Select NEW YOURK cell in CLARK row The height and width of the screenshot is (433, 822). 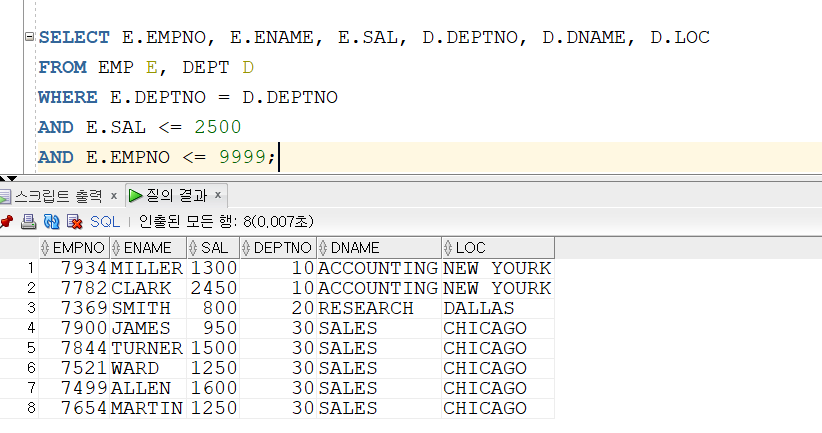tap(497, 288)
